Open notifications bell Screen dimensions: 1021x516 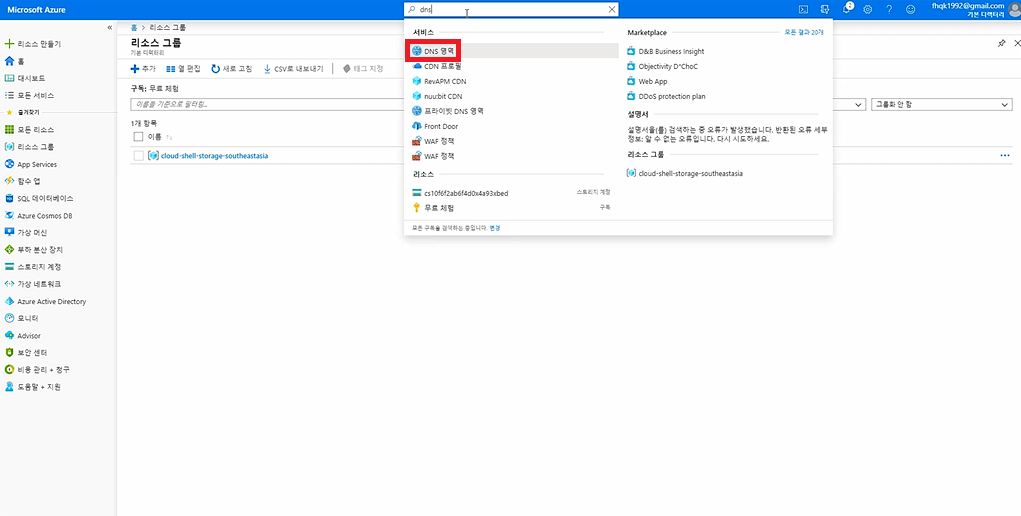pos(846,9)
